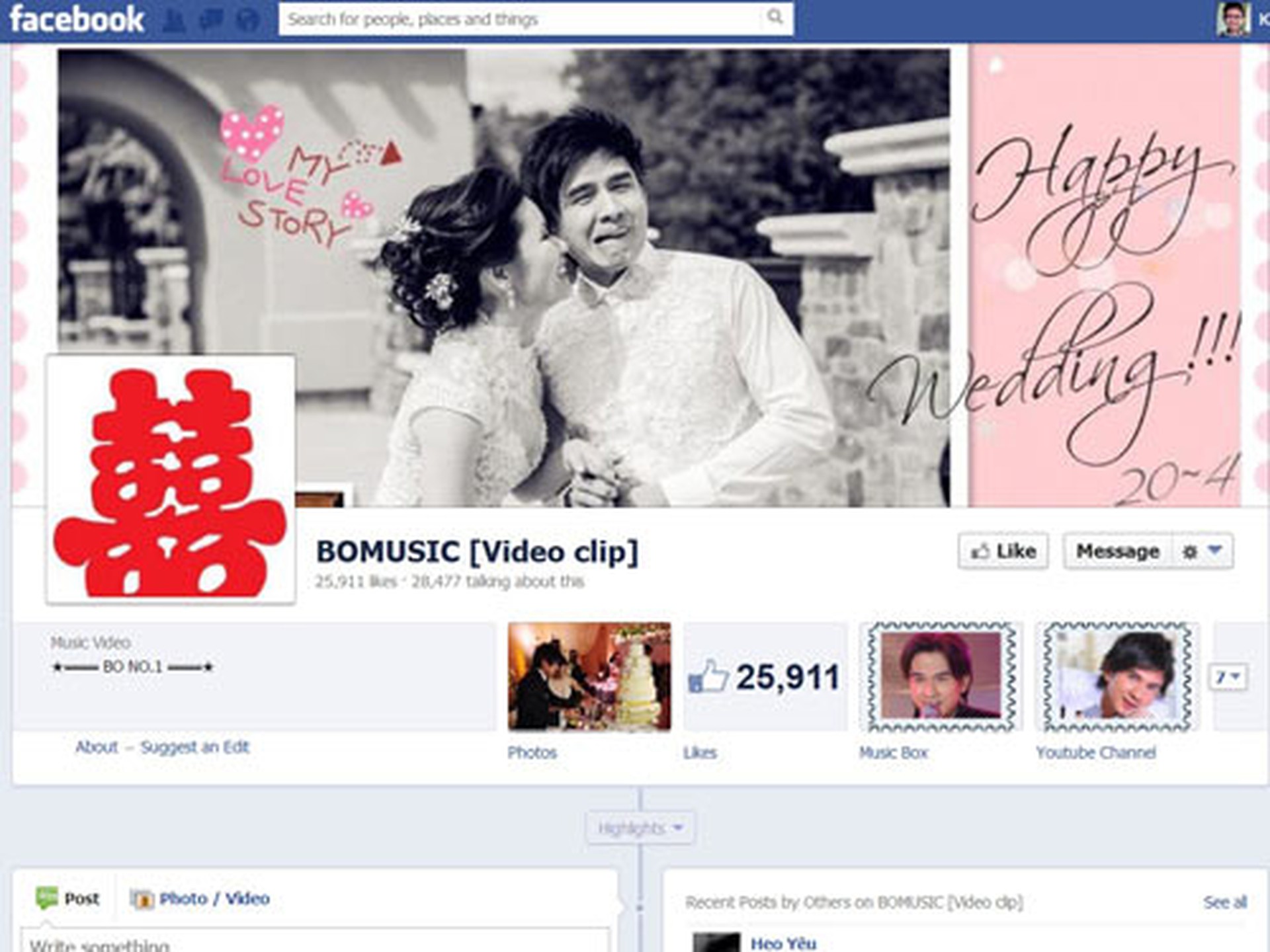
Task: Click Suggest an Edit link
Action: pyautogui.click(x=195, y=747)
